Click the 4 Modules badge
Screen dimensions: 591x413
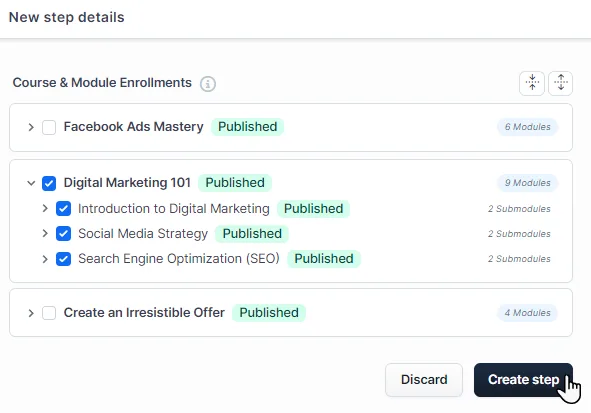(x=527, y=313)
